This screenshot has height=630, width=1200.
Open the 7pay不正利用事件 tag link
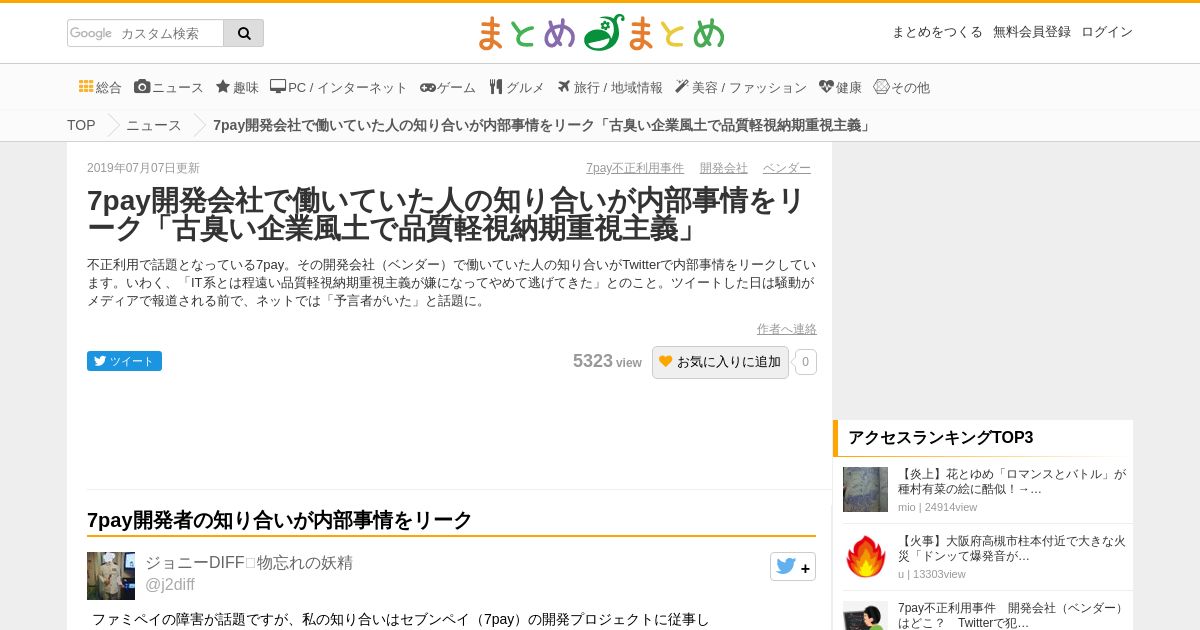click(635, 168)
